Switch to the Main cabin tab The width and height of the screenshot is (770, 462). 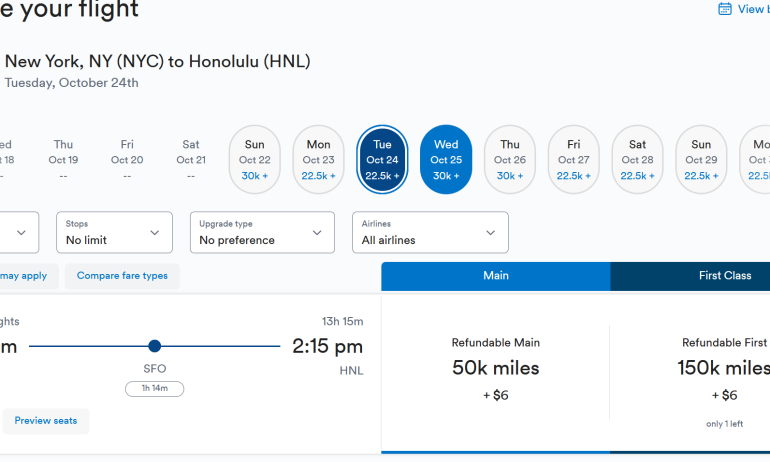pyautogui.click(x=496, y=276)
